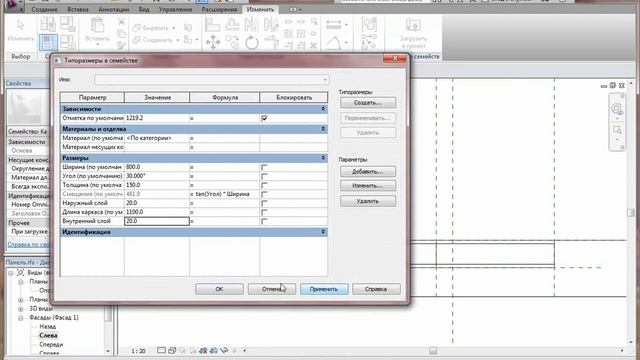Click the Отмена button
The height and width of the screenshot is (360, 640).
[x=272, y=289]
